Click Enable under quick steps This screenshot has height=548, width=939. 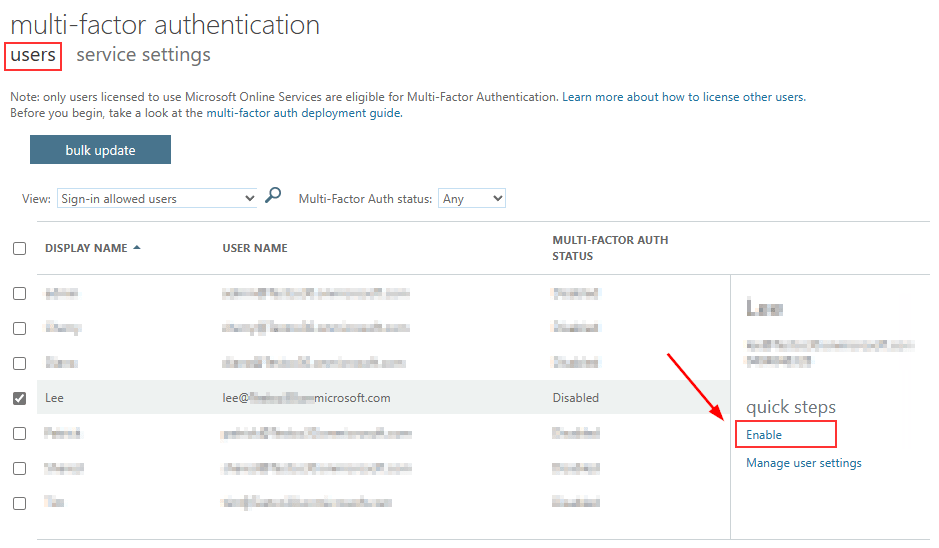click(x=764, y=435)
